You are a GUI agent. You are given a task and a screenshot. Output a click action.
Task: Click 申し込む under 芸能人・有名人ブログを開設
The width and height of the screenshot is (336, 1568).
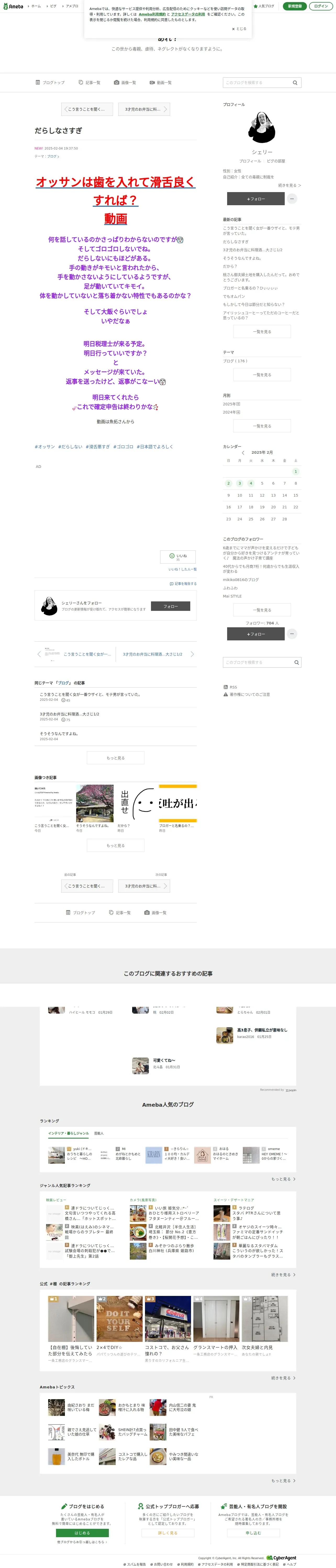253,1533
